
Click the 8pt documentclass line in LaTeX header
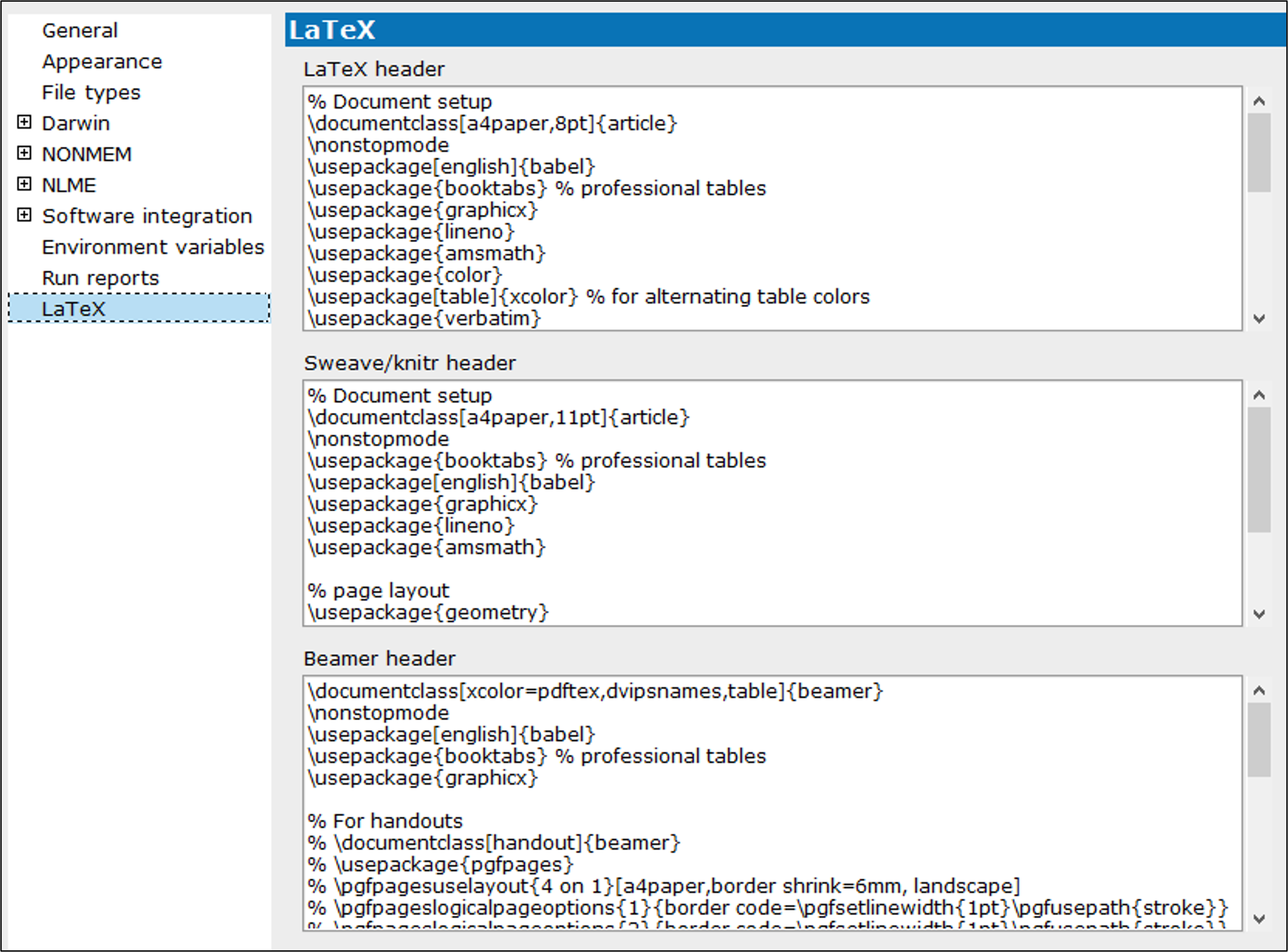tap(492, 123)
